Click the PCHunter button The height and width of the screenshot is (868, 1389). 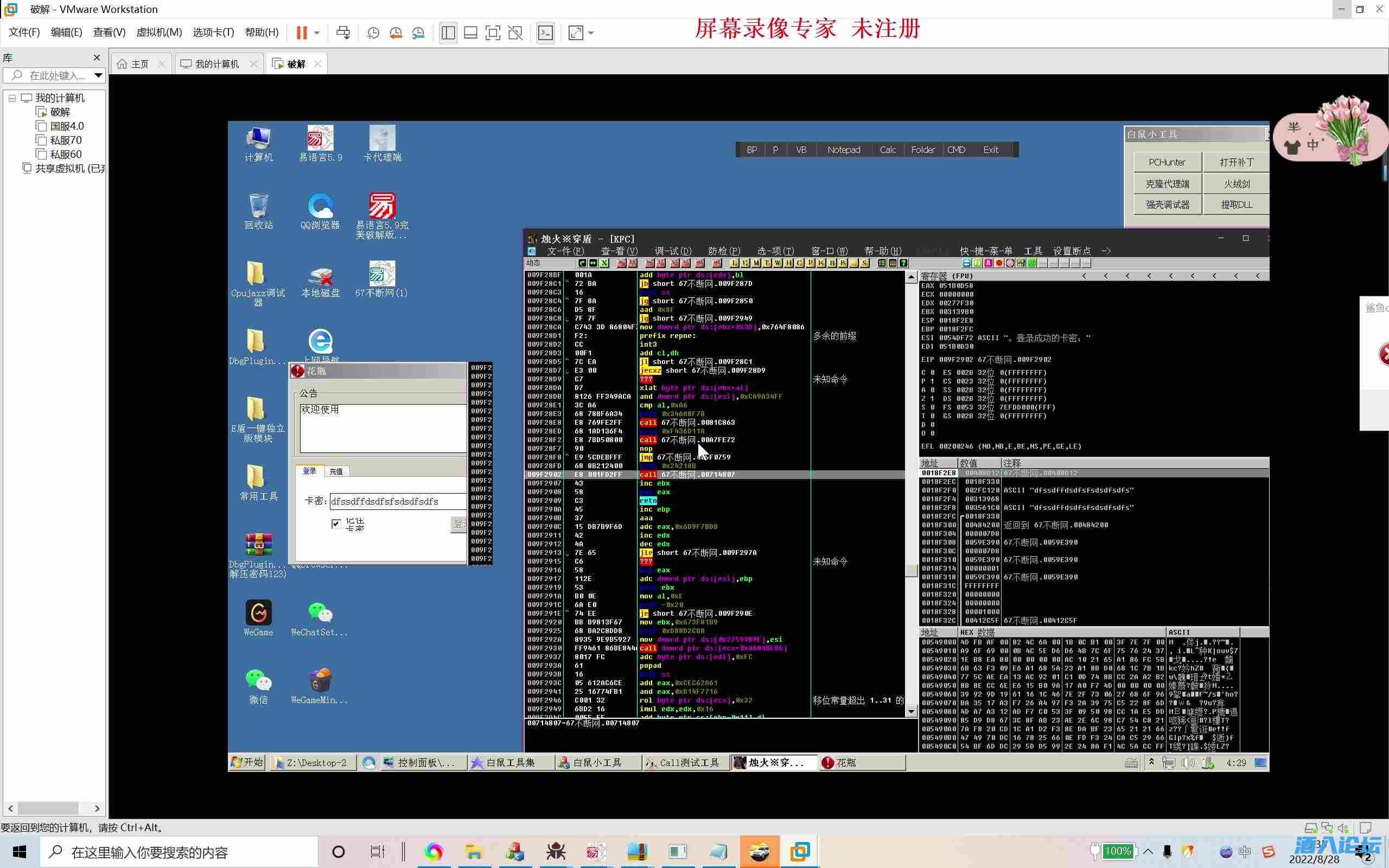click(x=1167, y=162)
